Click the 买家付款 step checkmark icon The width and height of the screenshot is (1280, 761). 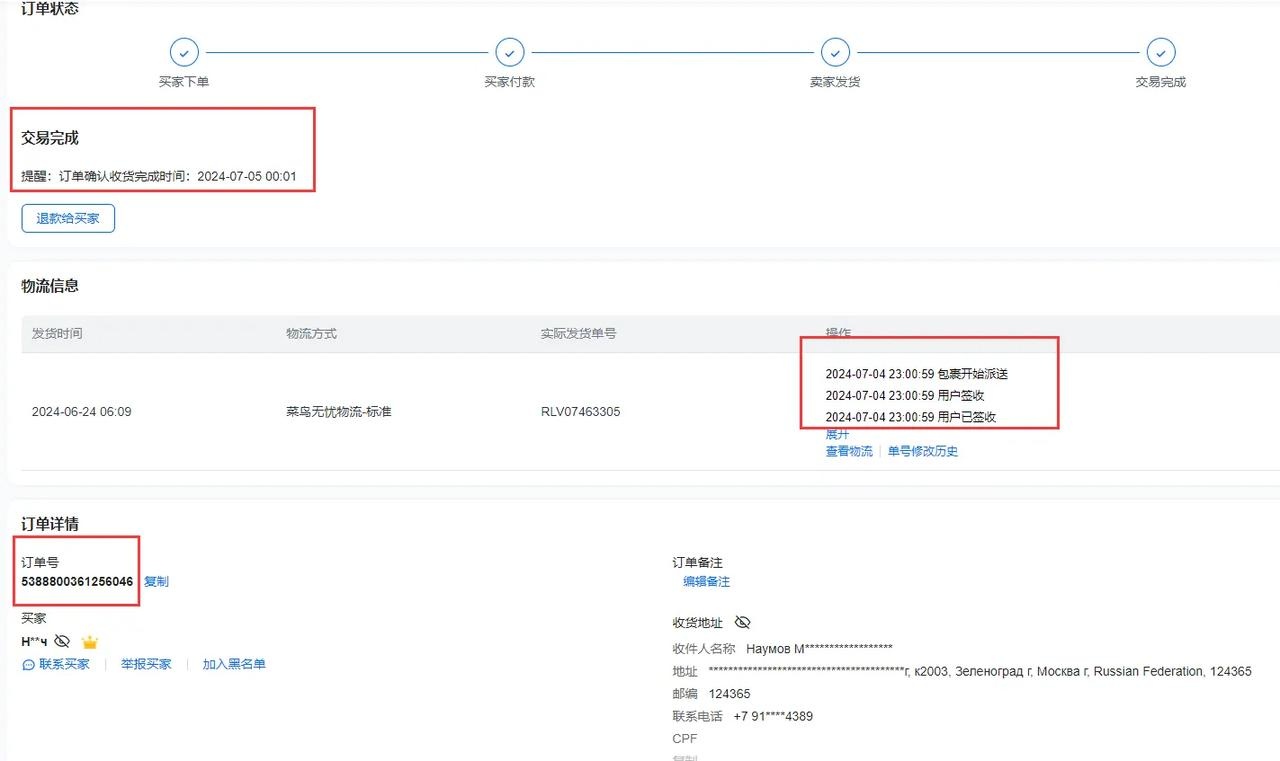coord(510,52)
